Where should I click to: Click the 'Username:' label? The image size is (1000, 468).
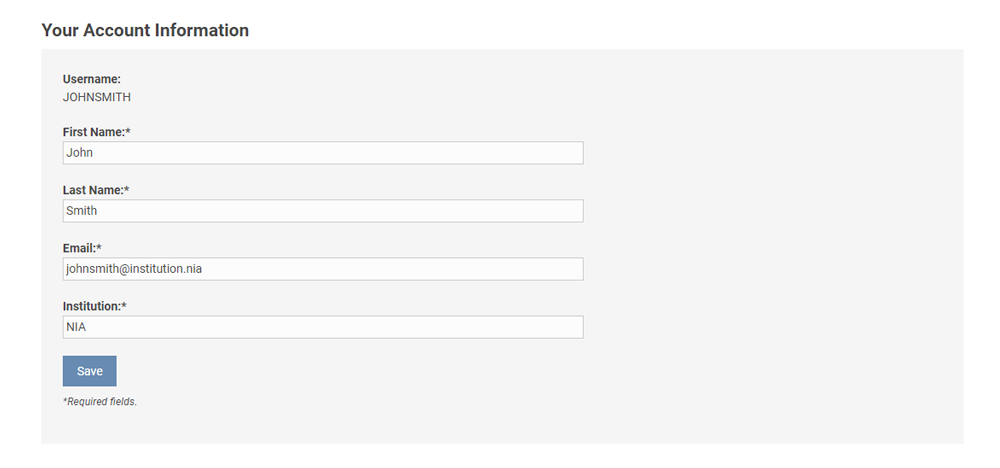(x=91, y=79)
